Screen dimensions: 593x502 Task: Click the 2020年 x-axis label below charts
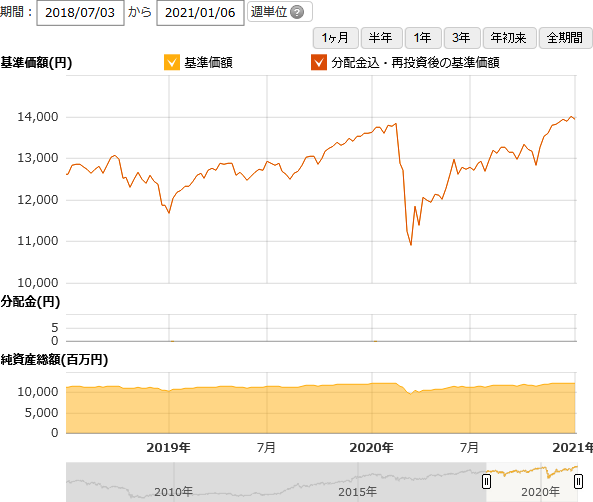[371, 448]
